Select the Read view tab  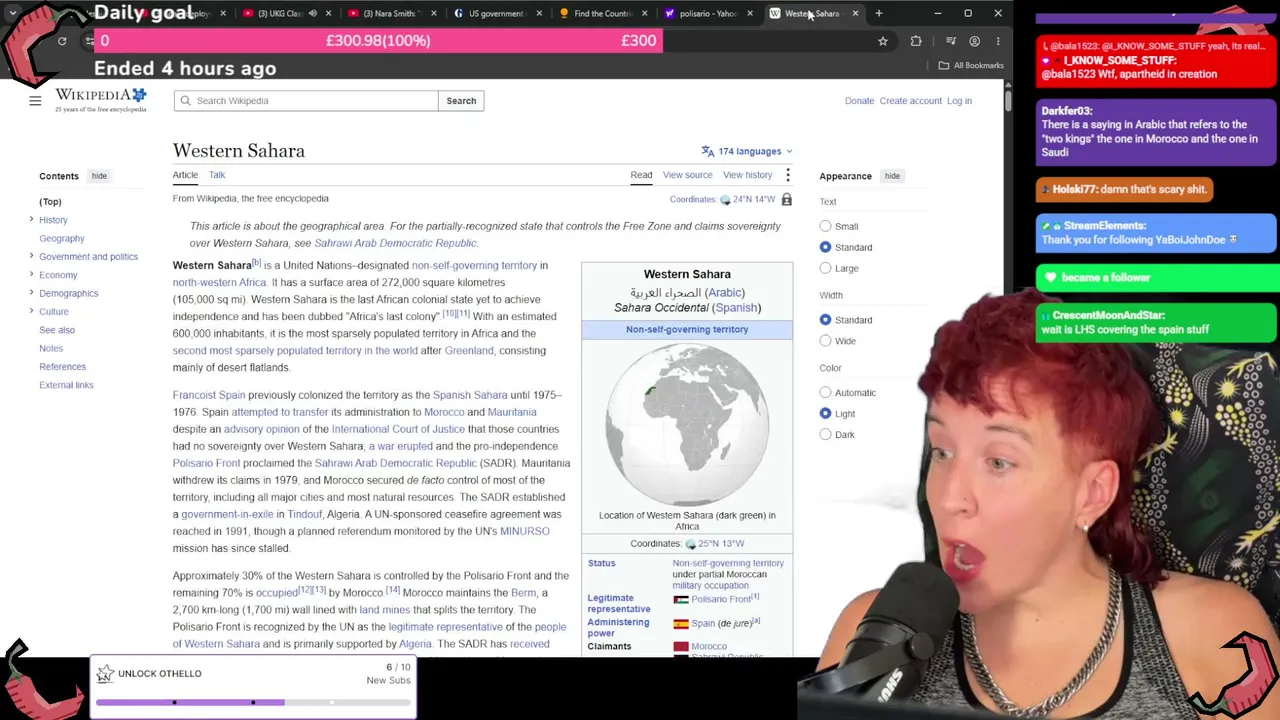point(641,175)
